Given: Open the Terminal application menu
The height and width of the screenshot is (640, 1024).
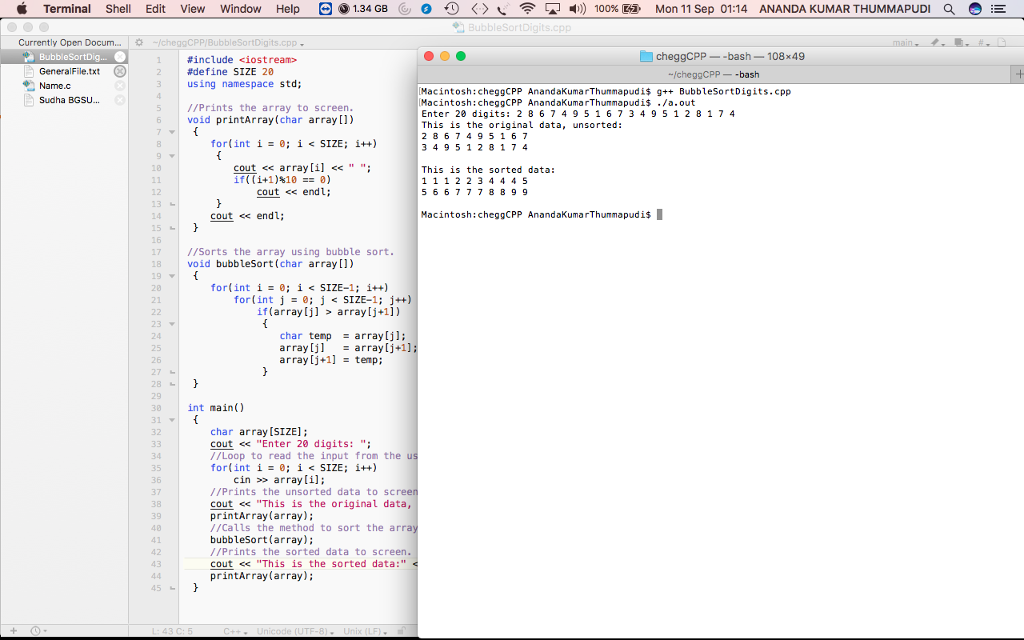Looking at the screenshot, I should [x=67, y=8].
